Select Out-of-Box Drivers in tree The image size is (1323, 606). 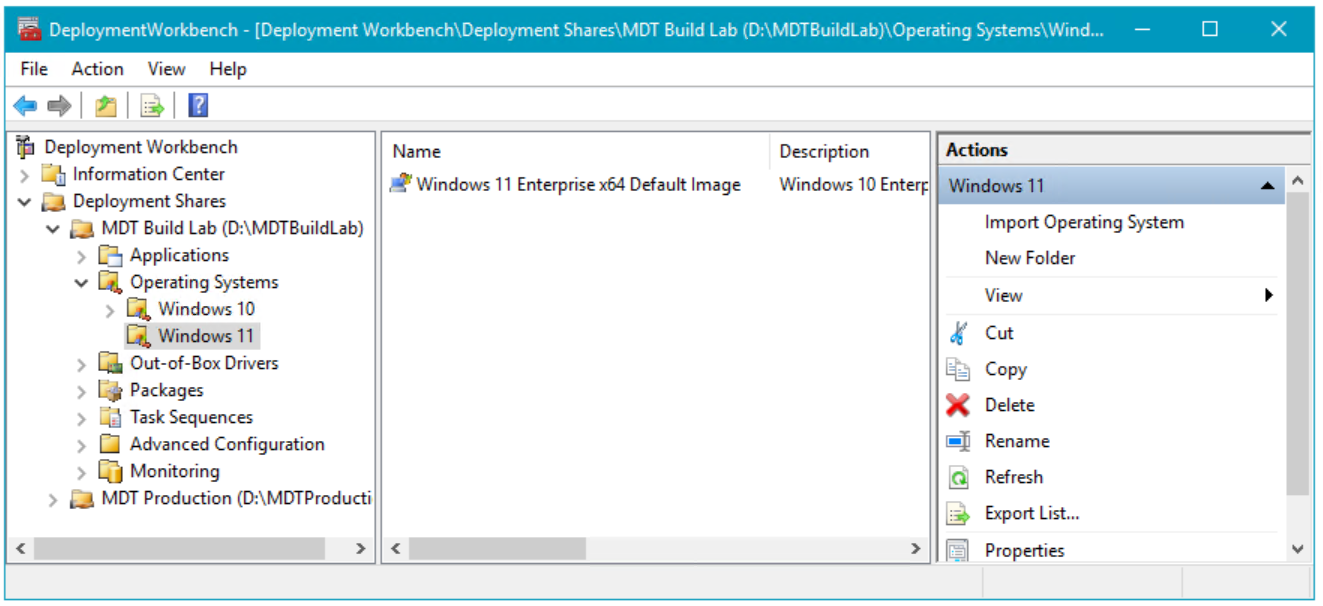coord(204,363)
